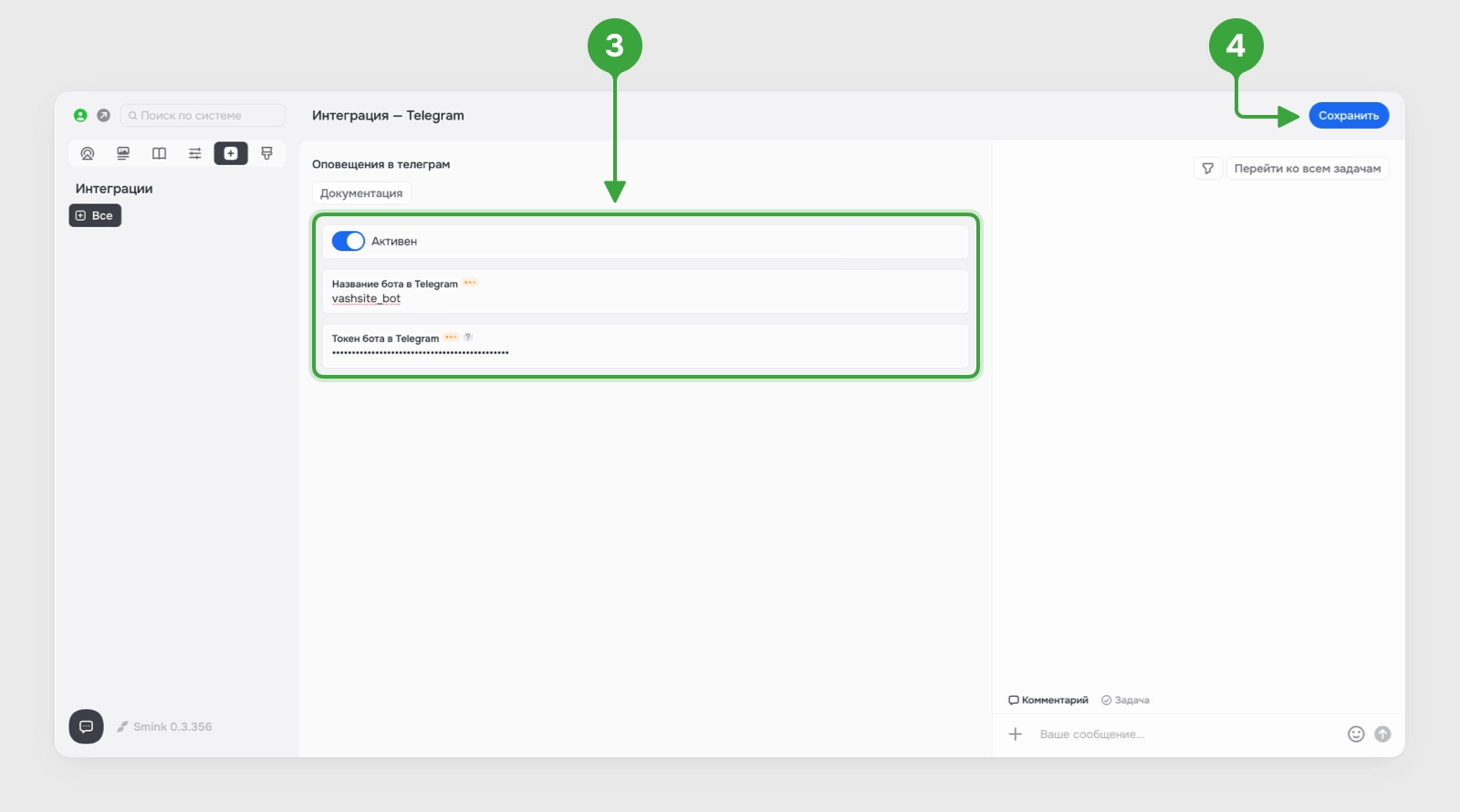The width and height of the screenshot is (1460, 812).
Task: Click the Перейти ко всем задачам button
Action: click(x=1307, y=169)
